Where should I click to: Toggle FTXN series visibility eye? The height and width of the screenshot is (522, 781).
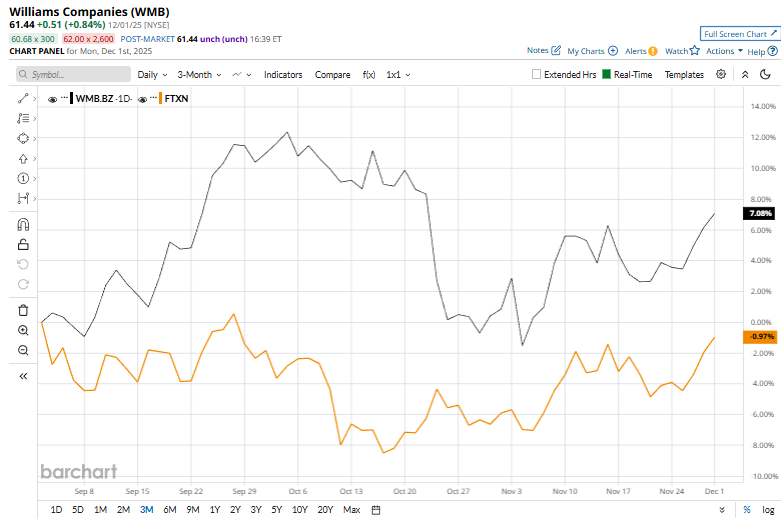pyautogui.click(x=142, y=100)
